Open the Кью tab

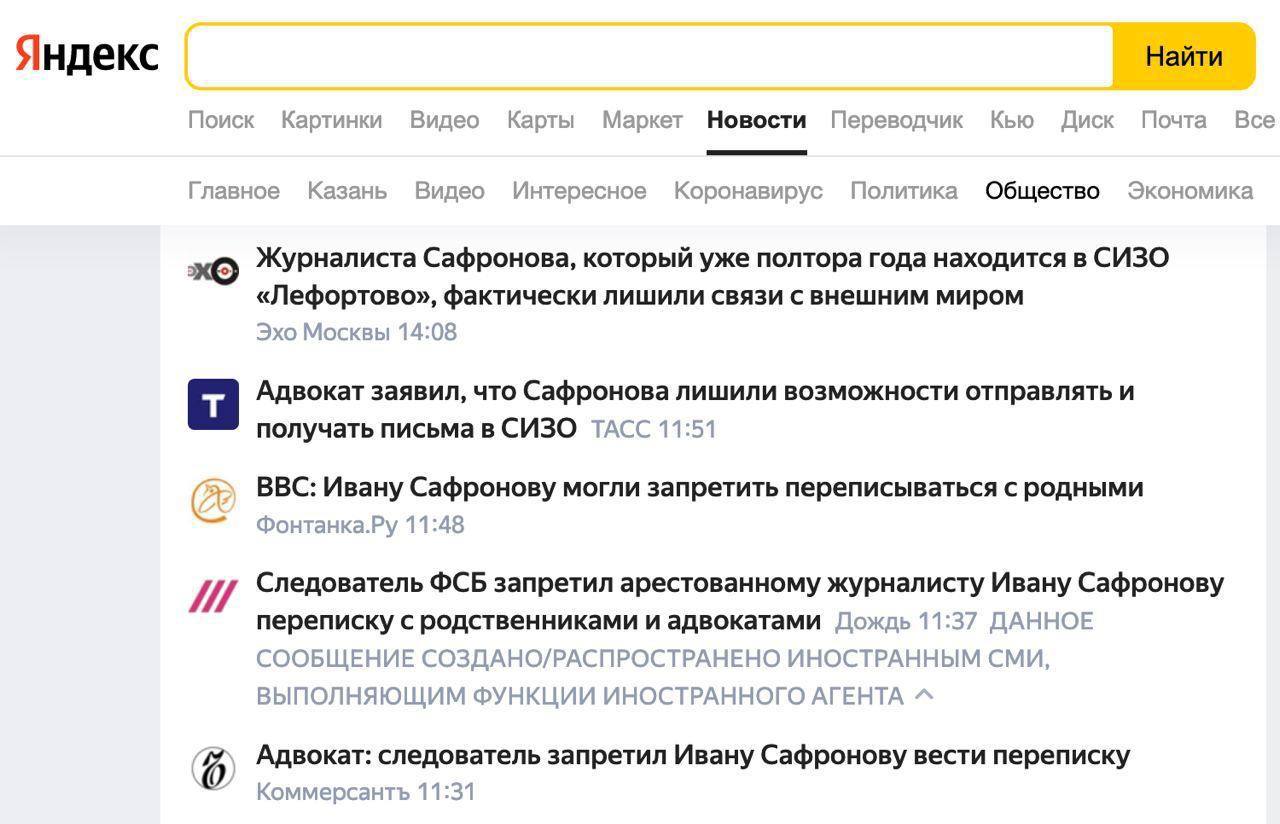[1011, 120]
